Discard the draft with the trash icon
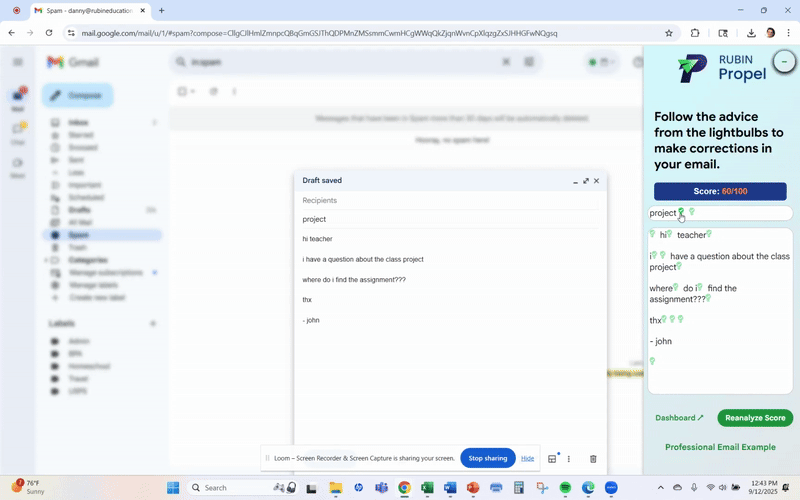 coord(593,458)
